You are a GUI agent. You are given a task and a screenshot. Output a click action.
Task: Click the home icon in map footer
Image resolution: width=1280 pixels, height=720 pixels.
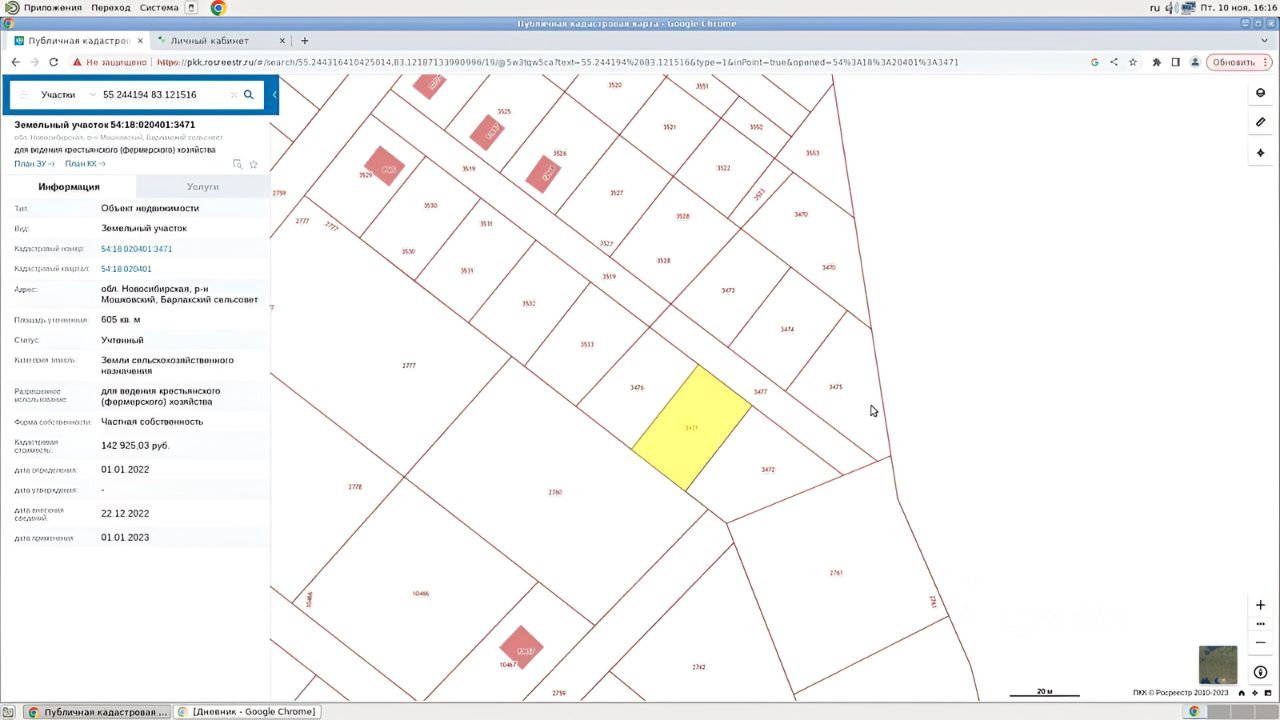(1242, 692)
